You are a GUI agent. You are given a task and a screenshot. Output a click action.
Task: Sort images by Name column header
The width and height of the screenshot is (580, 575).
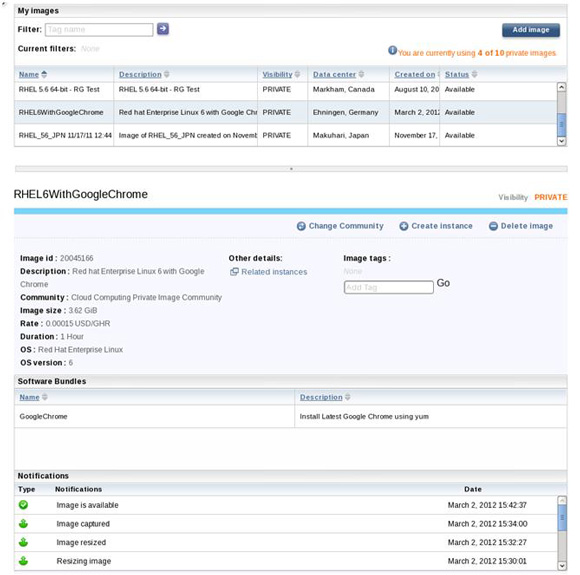[29, 74]
